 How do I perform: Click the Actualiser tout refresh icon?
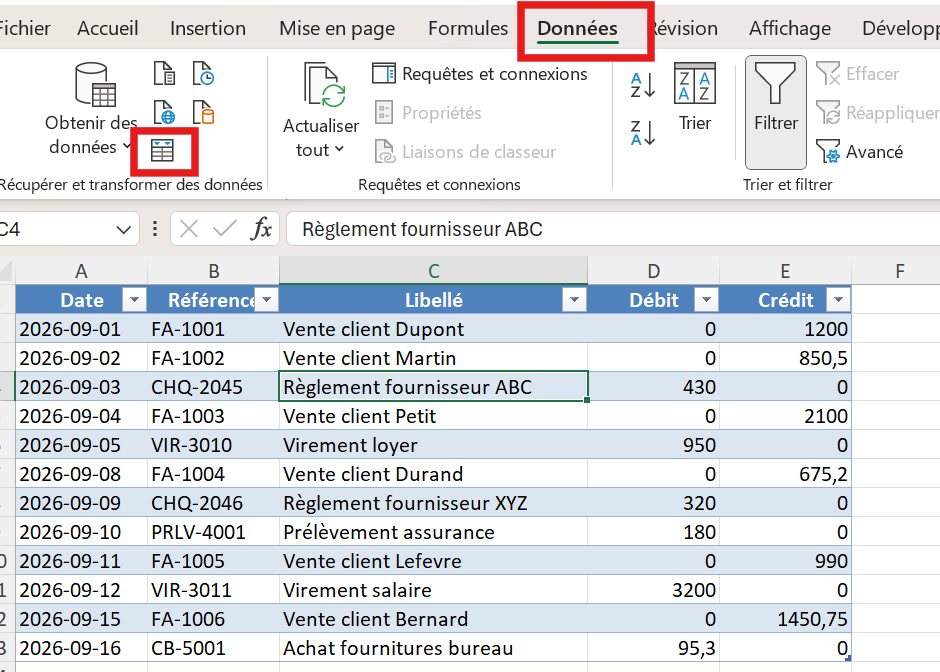click(324, 85)
